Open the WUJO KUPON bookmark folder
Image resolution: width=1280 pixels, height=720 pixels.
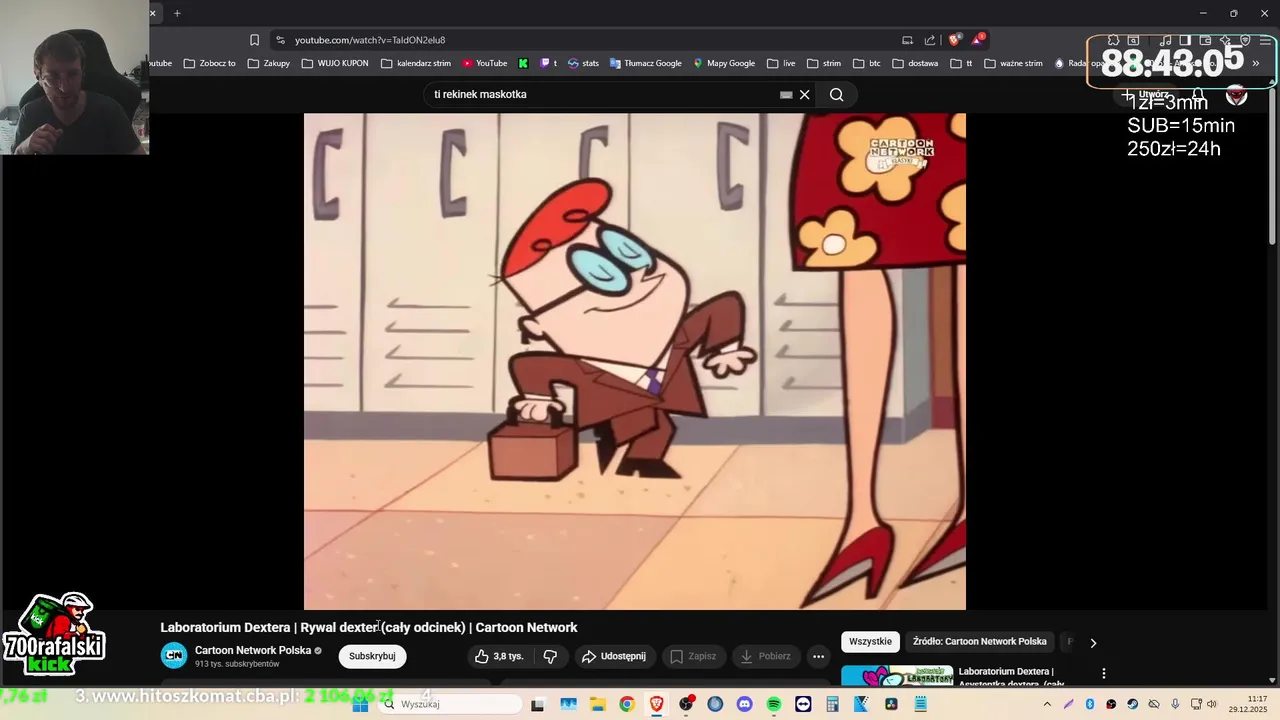point(335,63)
